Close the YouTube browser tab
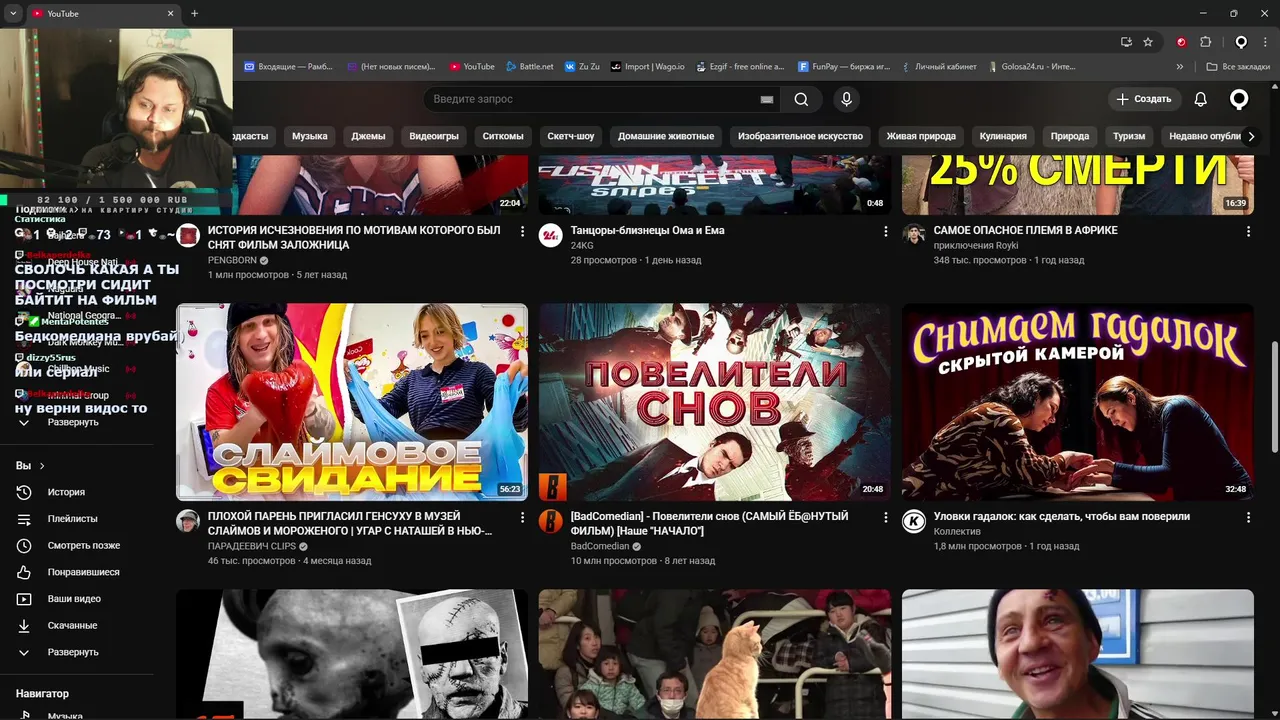Screen dimensions: 1280x720 [x=170, y=13]
